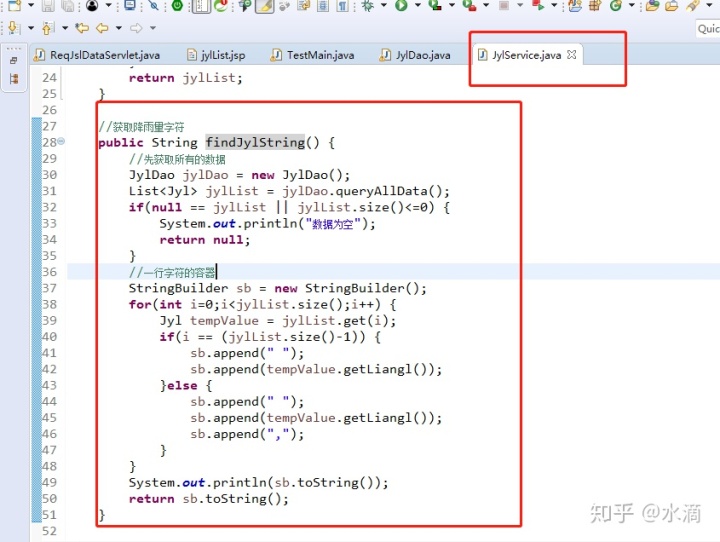Open the New wizard dropdown arrow
Viewport: 720px width, 542px height.
[x=31, y=6]
